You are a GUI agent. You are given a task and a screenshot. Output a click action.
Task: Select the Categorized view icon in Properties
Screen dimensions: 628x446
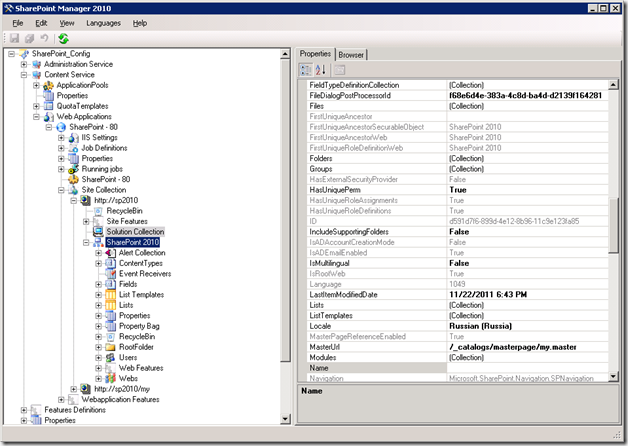click(306, 70)
